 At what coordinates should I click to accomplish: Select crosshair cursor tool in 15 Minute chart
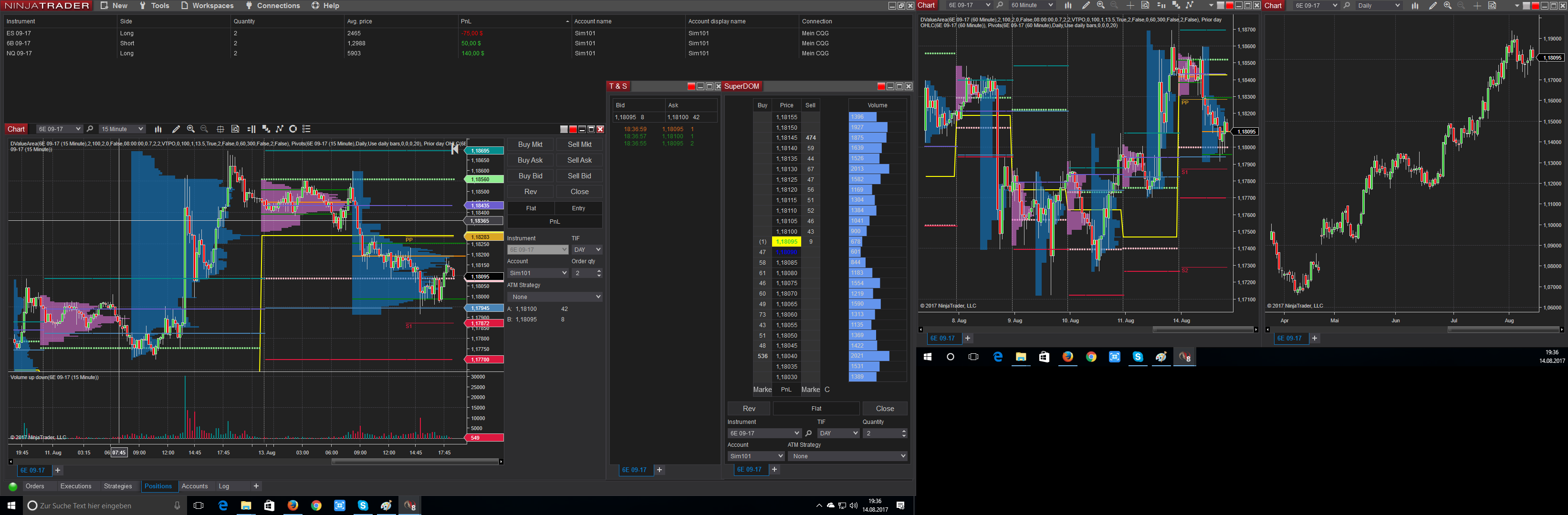(x=220, y=129)
